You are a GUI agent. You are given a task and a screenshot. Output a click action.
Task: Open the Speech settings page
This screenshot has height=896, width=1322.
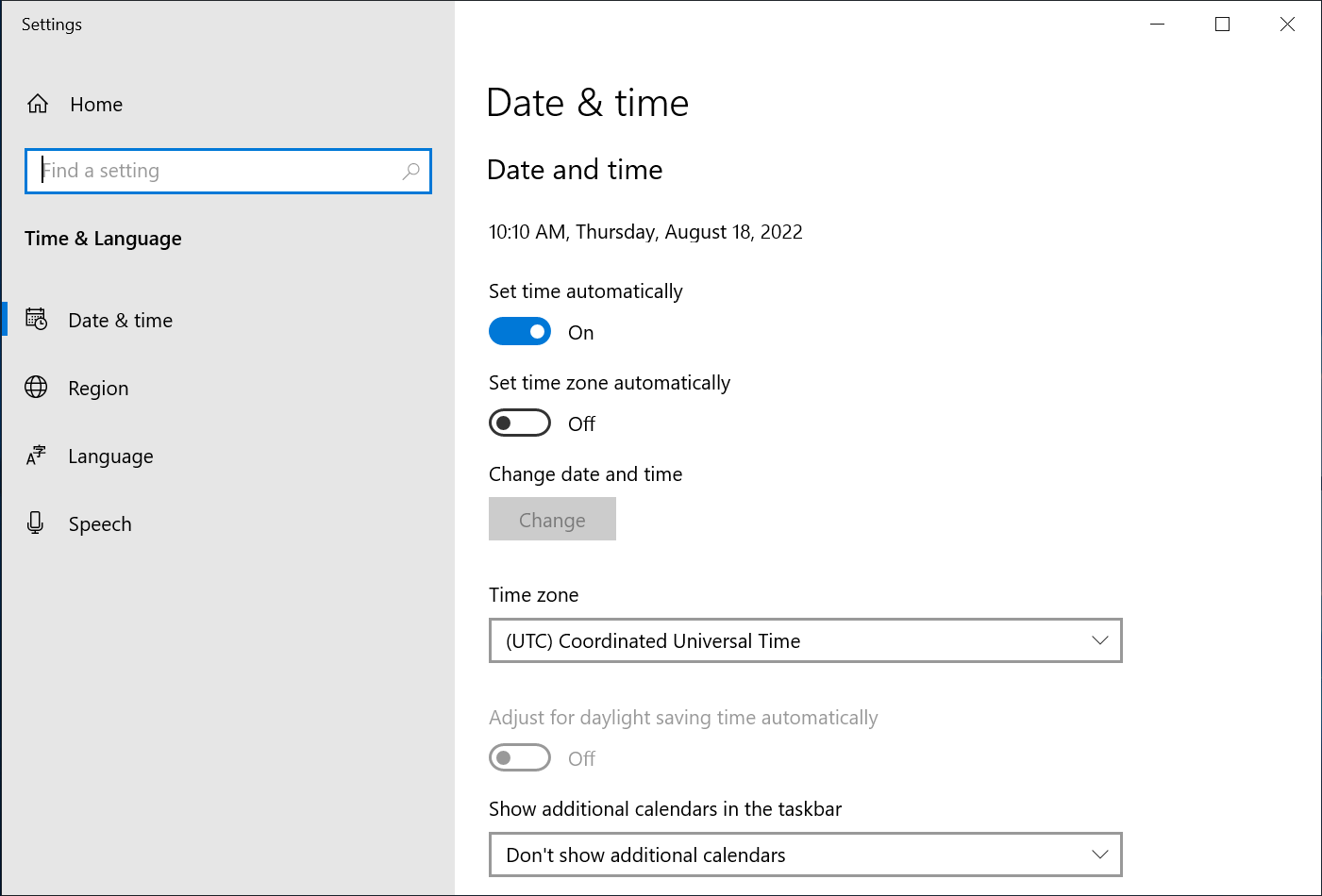click(x=100, y=523)
